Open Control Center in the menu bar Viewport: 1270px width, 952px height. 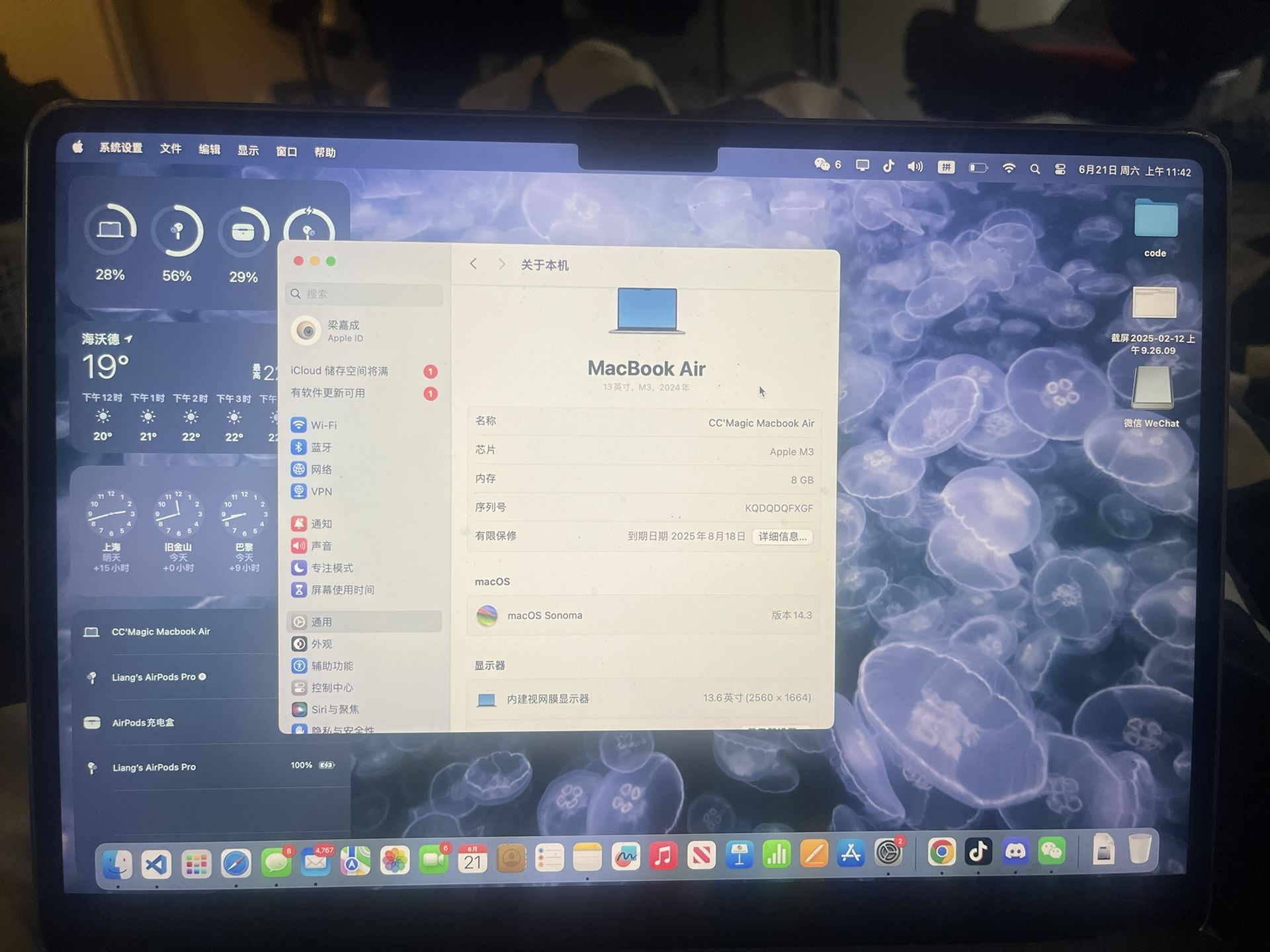pos(1060,169)
